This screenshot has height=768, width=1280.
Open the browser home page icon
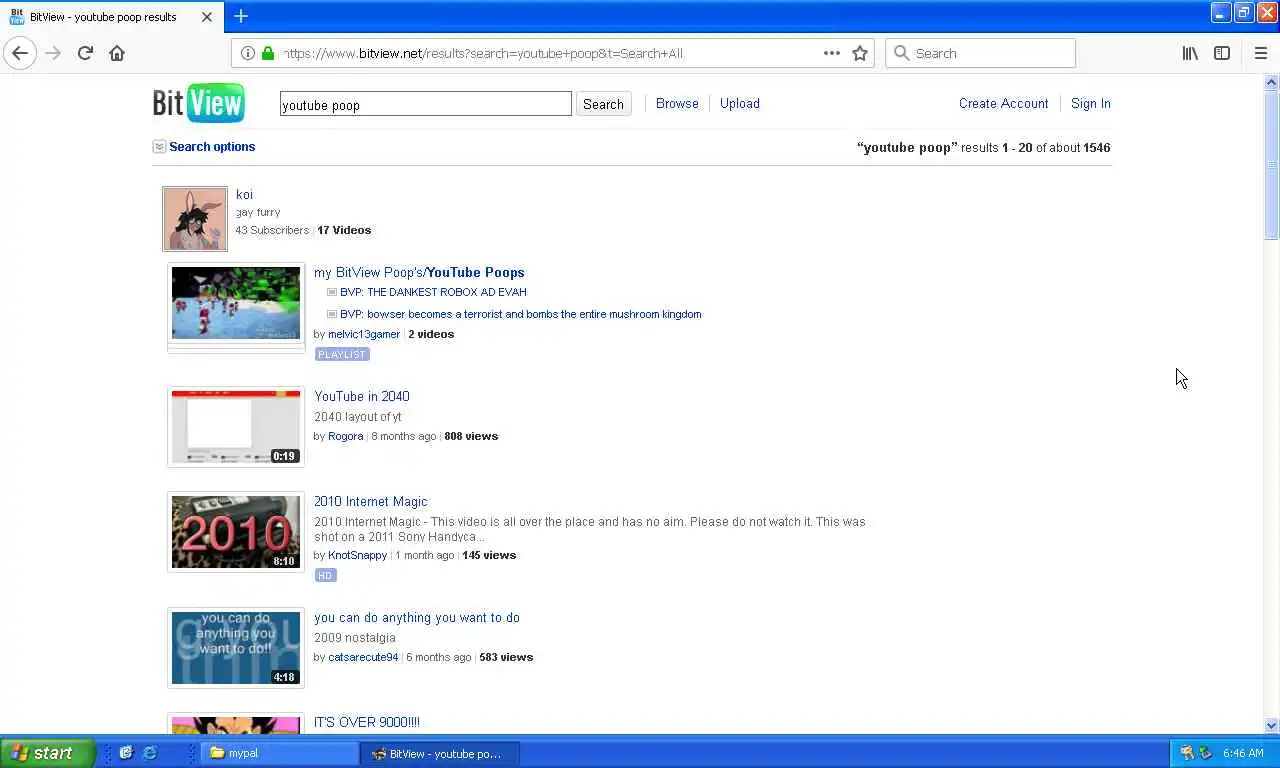pos(117,53)
